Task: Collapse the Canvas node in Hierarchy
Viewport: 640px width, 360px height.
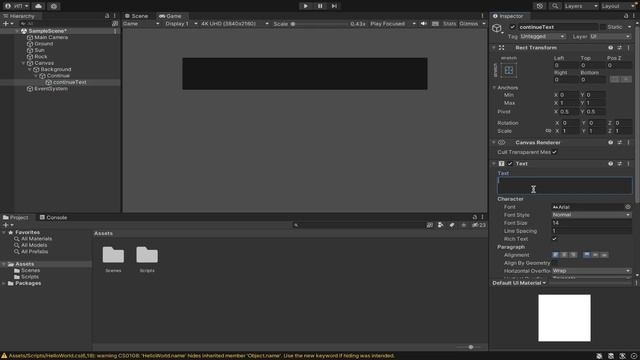Action: (23, 63)
